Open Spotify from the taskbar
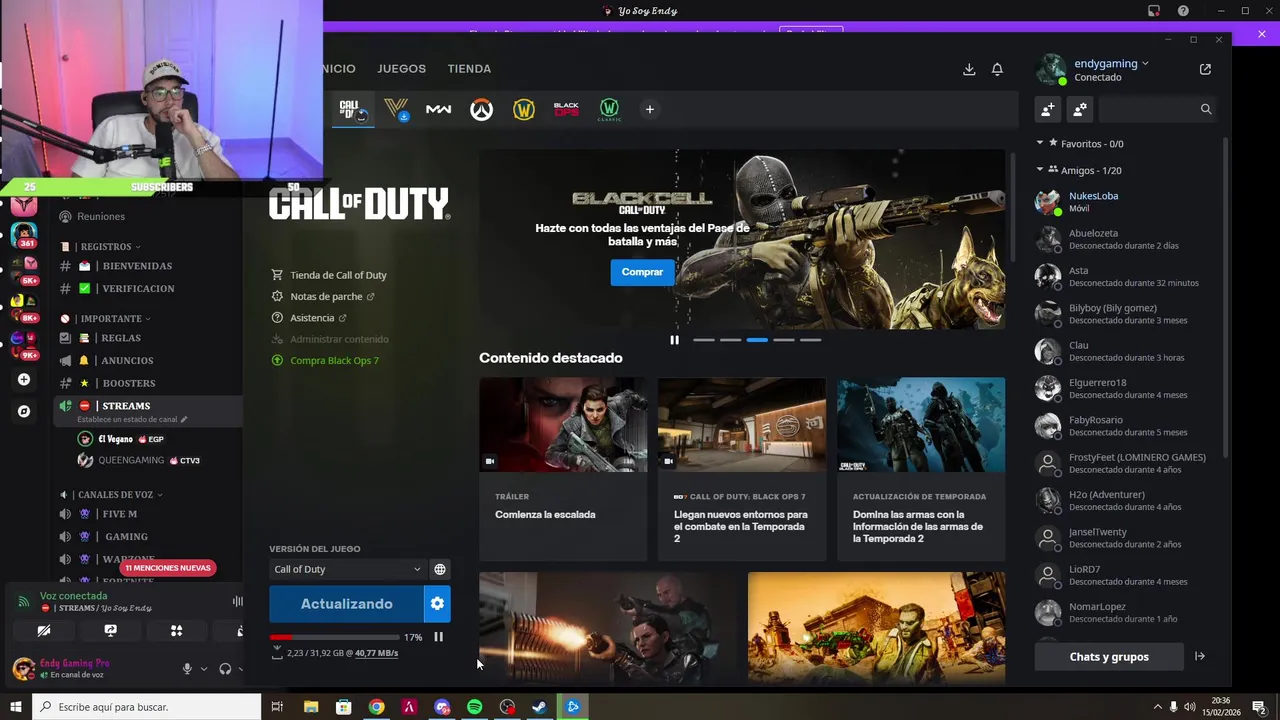Screen dimensions: 1280x720 coord(475,707)
